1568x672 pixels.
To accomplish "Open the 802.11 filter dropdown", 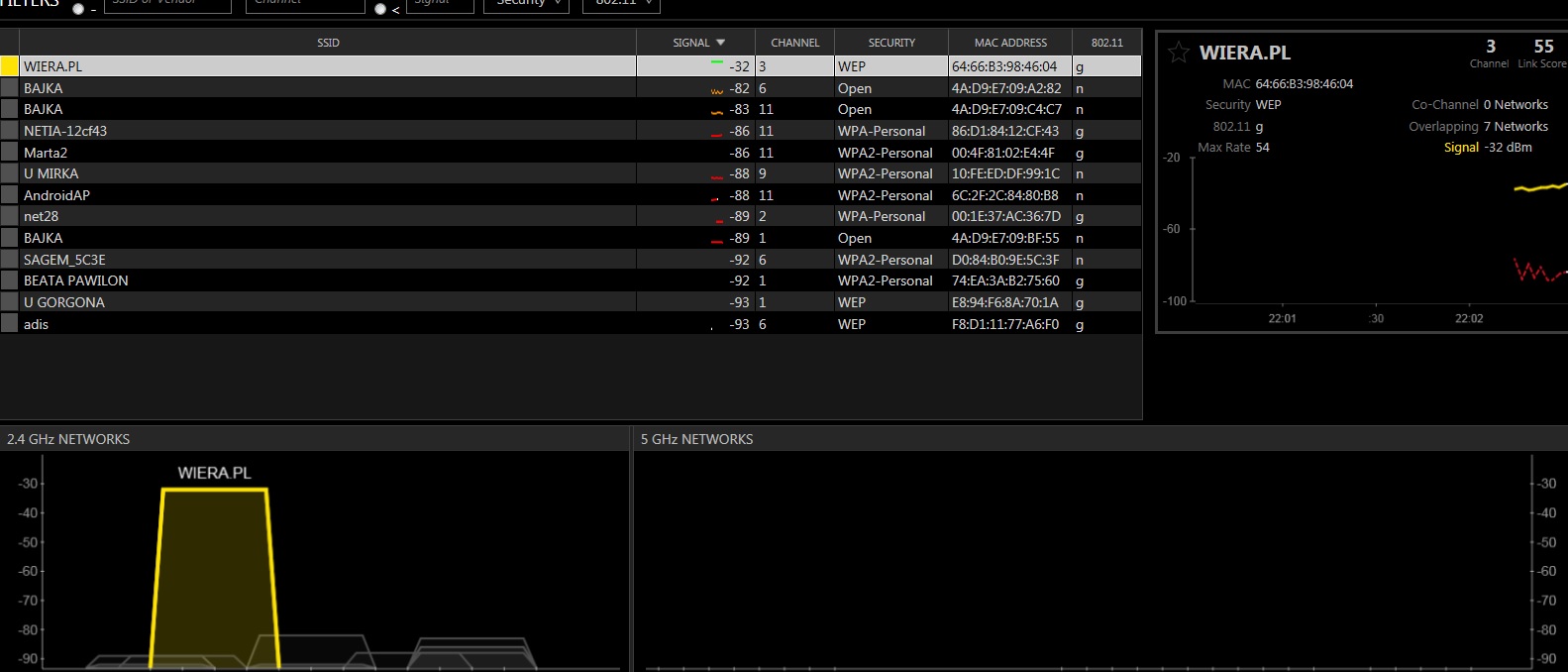I will point(621,4).
